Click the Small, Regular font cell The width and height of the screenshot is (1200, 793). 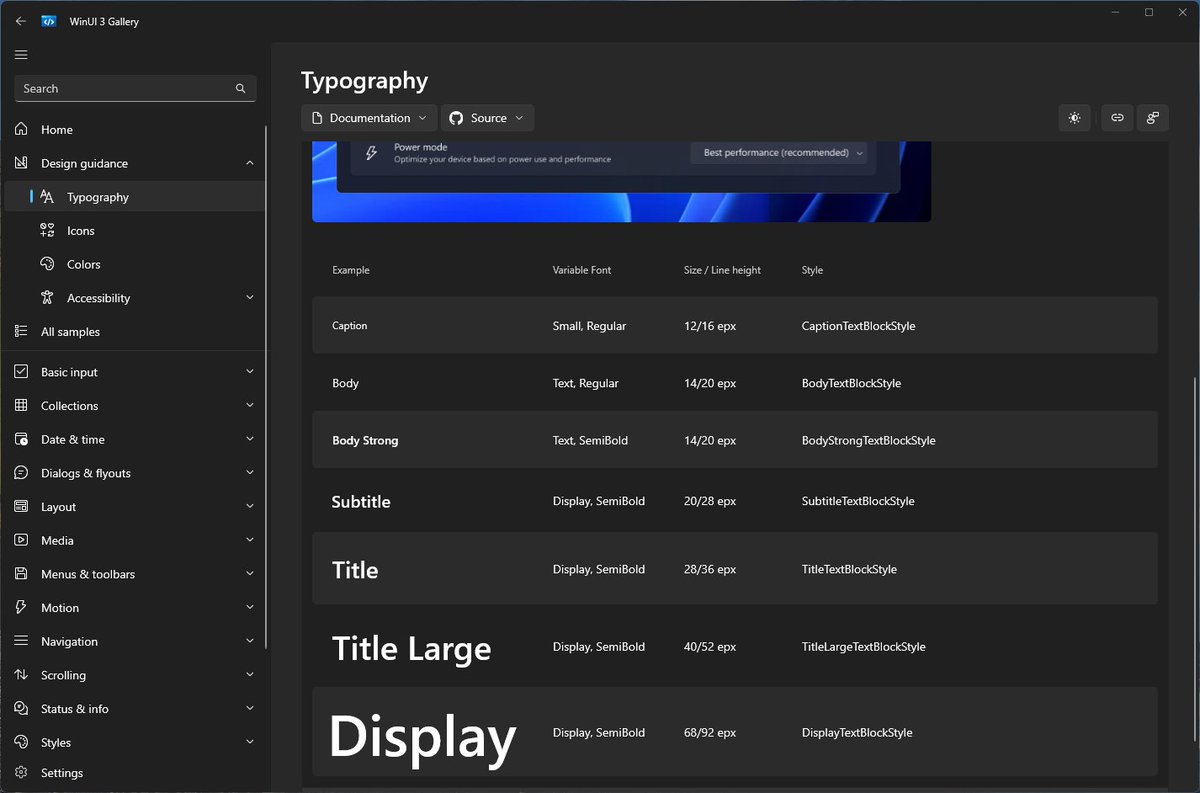(589, 326)
